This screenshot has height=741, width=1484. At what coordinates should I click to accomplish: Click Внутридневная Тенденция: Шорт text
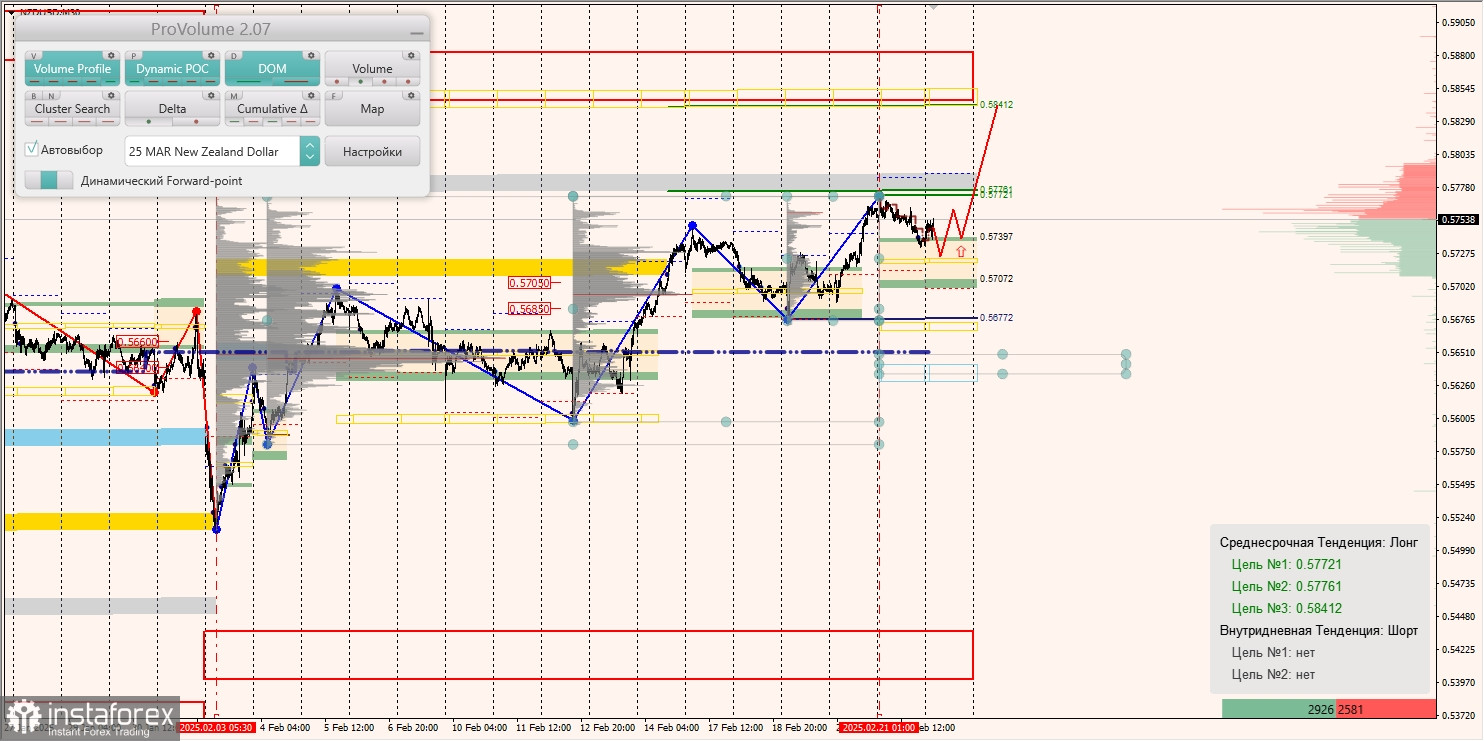[x=1318, y=630]
